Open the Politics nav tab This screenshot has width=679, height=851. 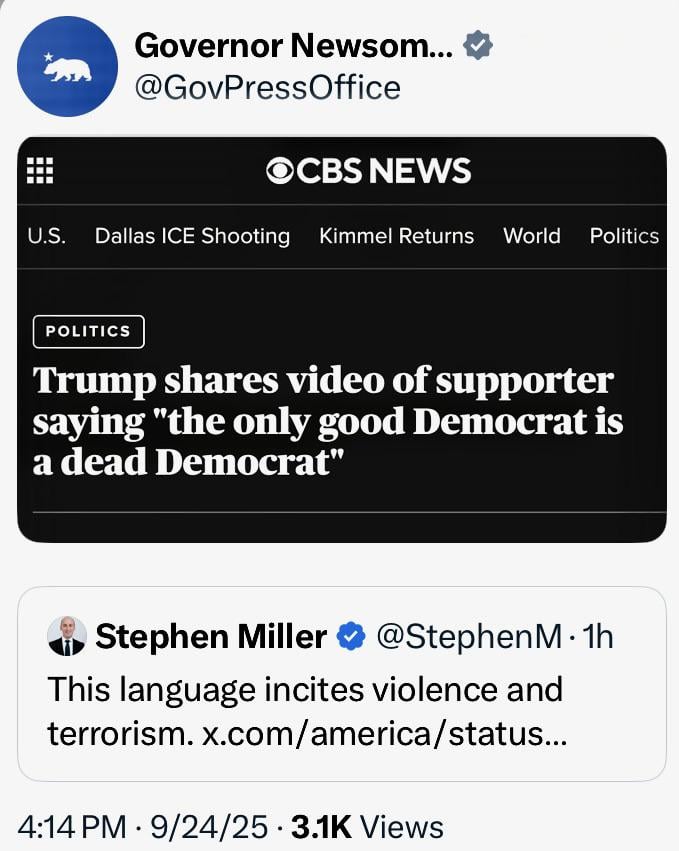pyautogui.click(x=624, y=236)
